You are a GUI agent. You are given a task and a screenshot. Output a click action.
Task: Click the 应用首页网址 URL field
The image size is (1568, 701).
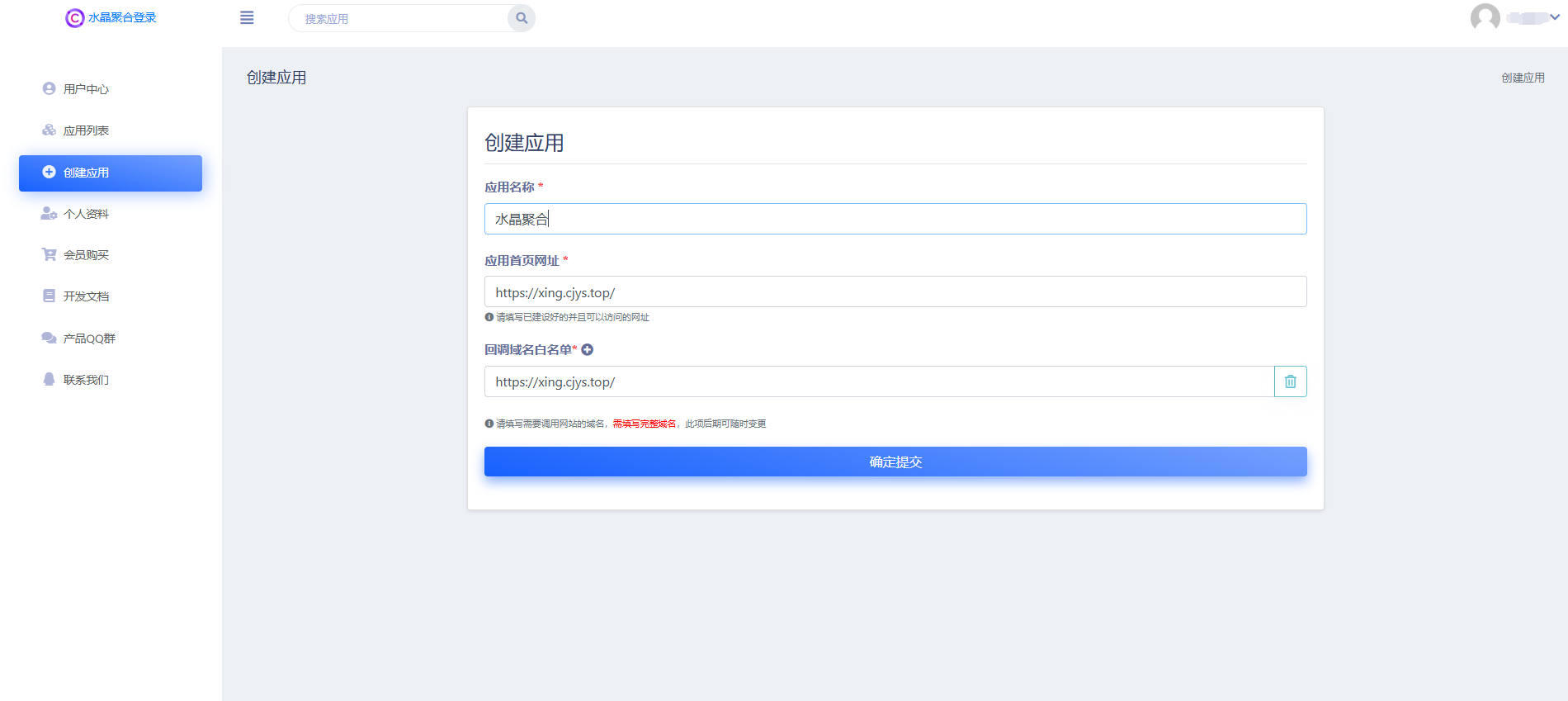pyautogui.click(x=895, y=292)
